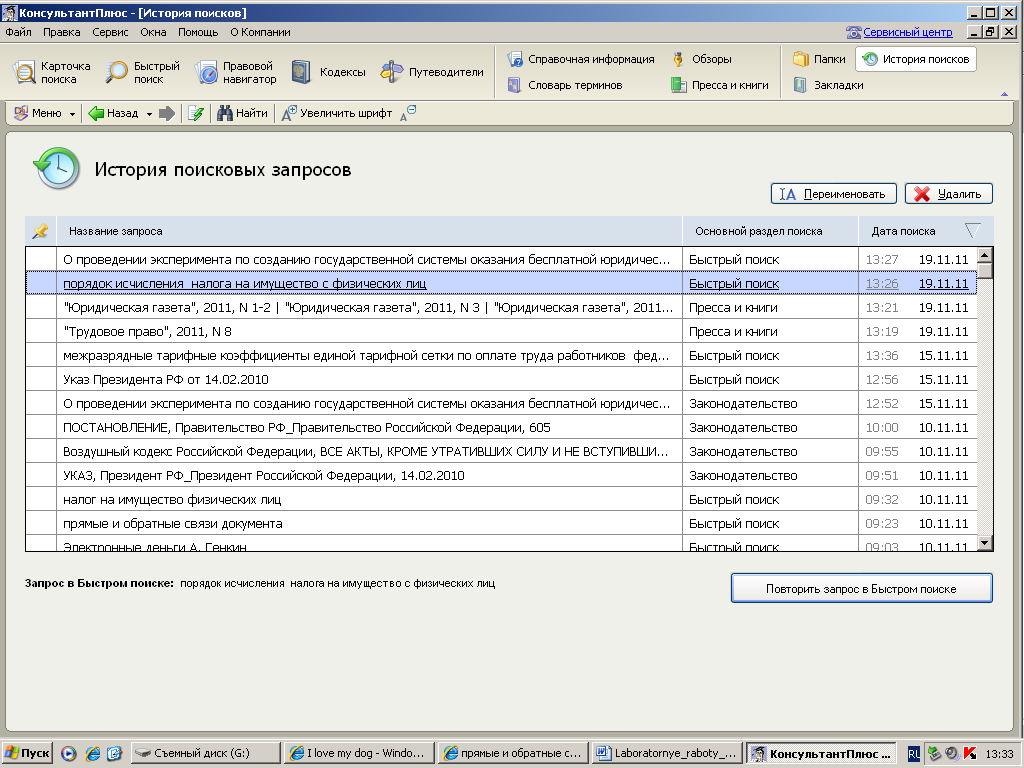Open Кодексы section

[328, 72]
